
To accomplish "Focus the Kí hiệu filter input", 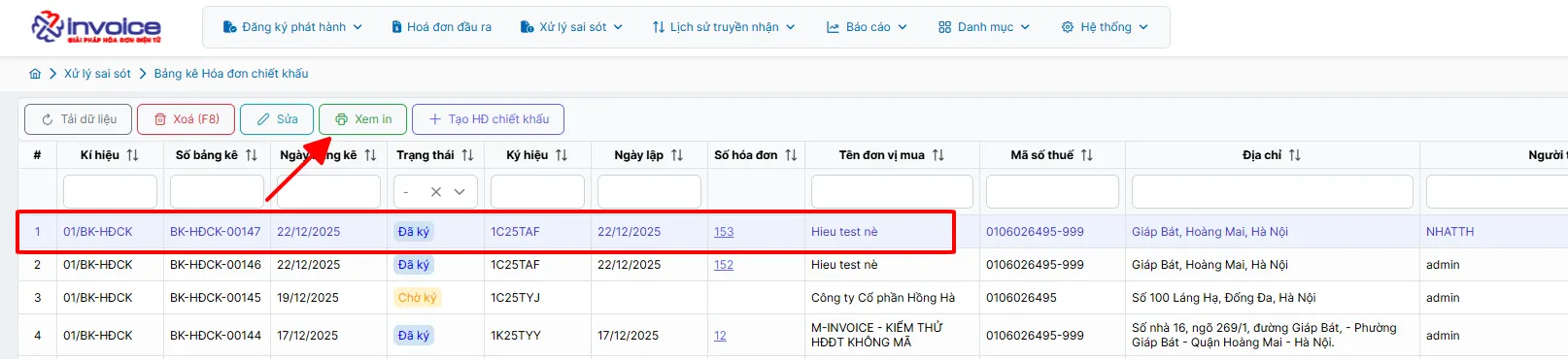I will [110, 192].
